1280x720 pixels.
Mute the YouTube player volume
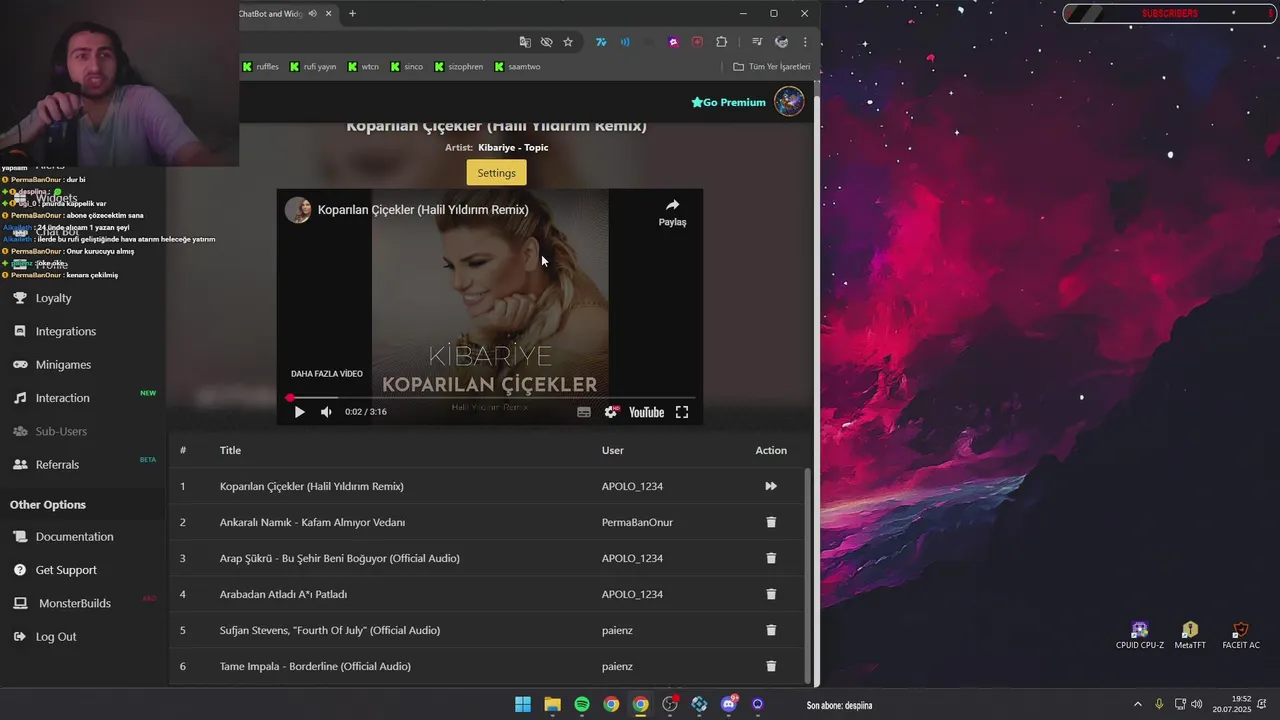point(326,412)
